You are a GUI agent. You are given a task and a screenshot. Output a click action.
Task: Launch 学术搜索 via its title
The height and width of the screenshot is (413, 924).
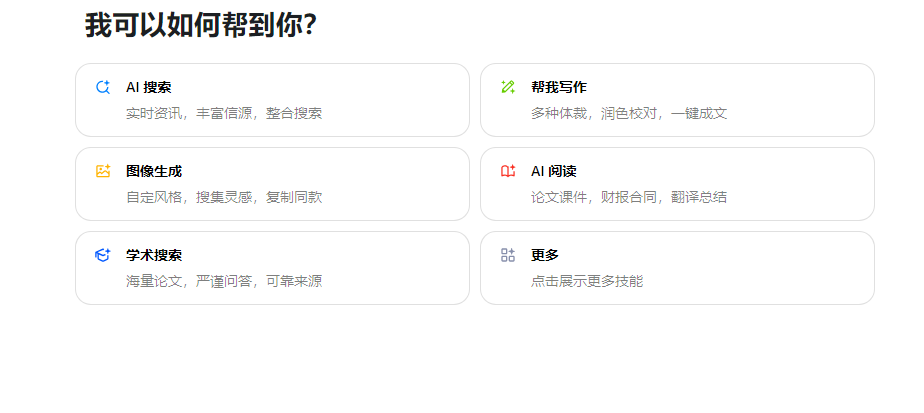[154, 256]
